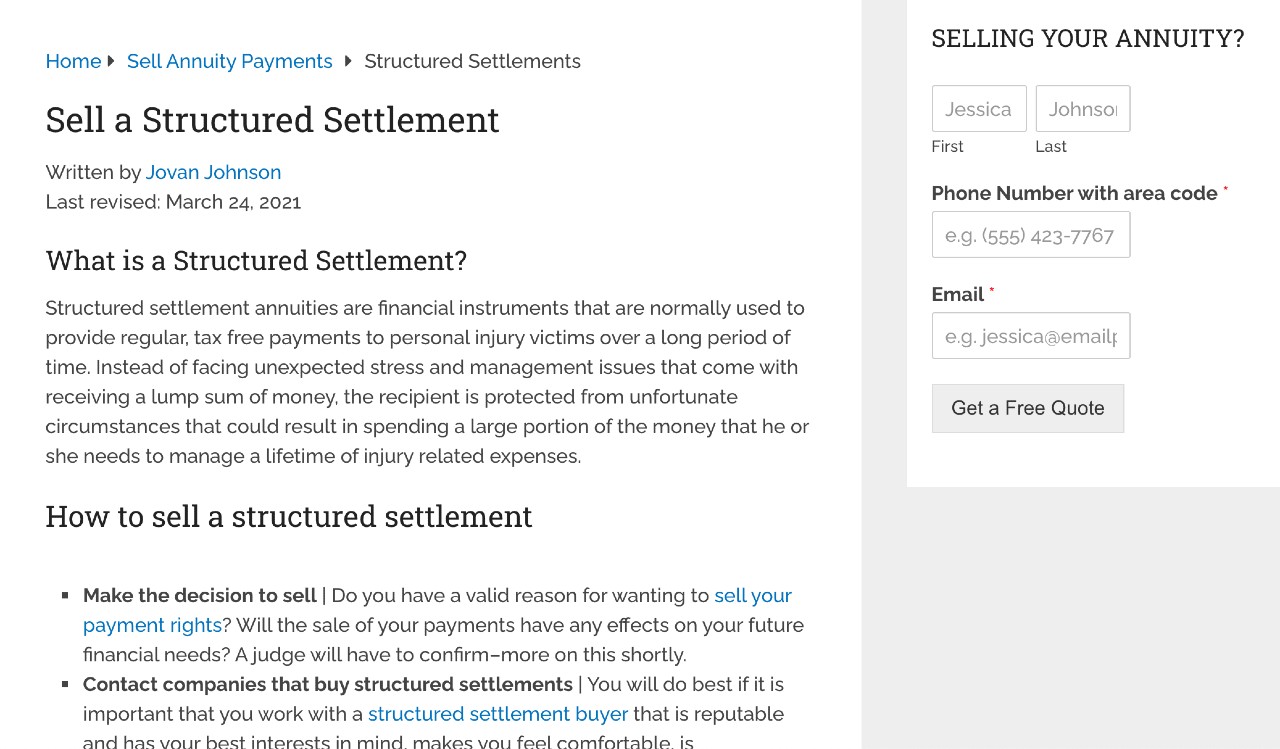Click the Email address input field
This screenshot has width=1280, height=749.
tap(1030, 335)
